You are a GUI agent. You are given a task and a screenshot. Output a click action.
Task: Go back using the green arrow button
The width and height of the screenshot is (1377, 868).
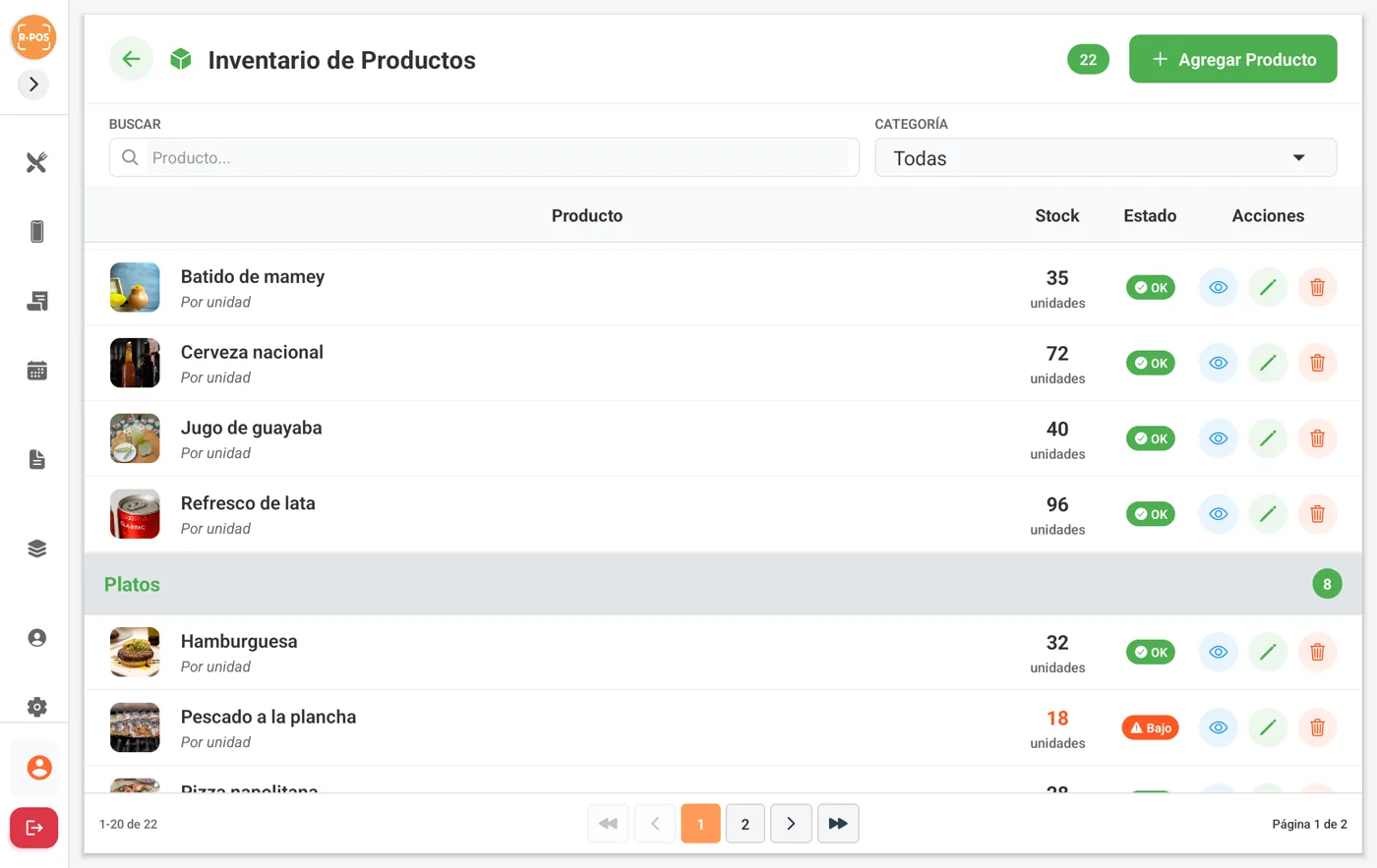click(131, 59)
